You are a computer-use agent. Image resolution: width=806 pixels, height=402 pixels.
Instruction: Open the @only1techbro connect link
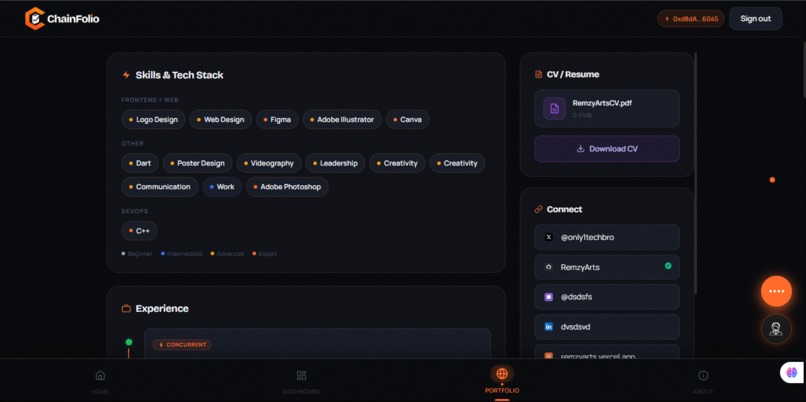607,237
